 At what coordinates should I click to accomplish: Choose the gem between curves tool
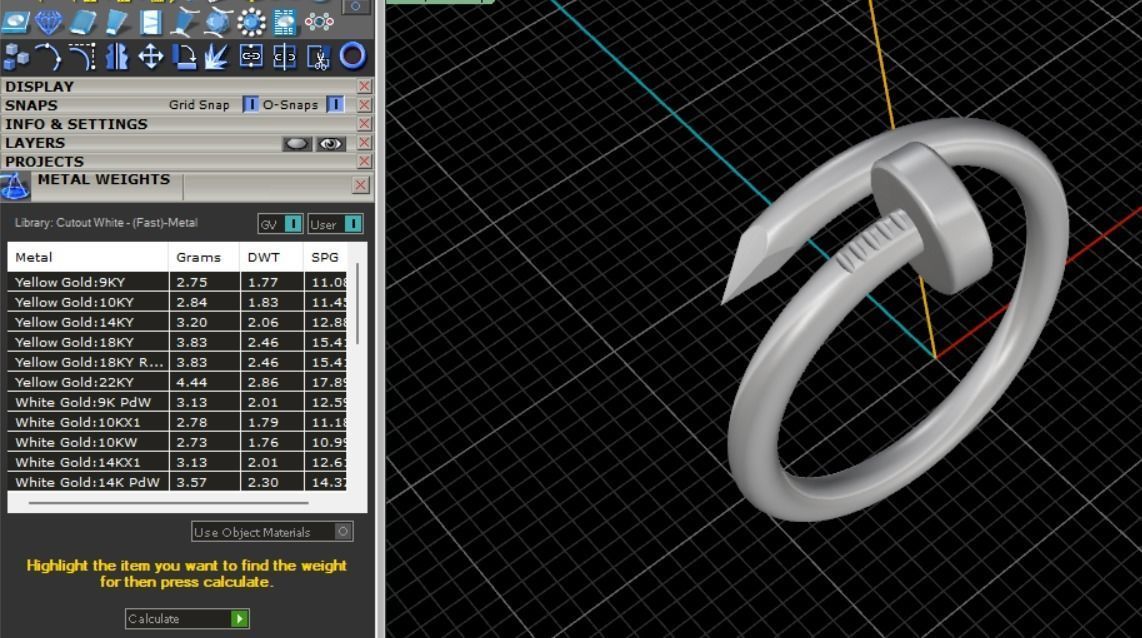217,22
